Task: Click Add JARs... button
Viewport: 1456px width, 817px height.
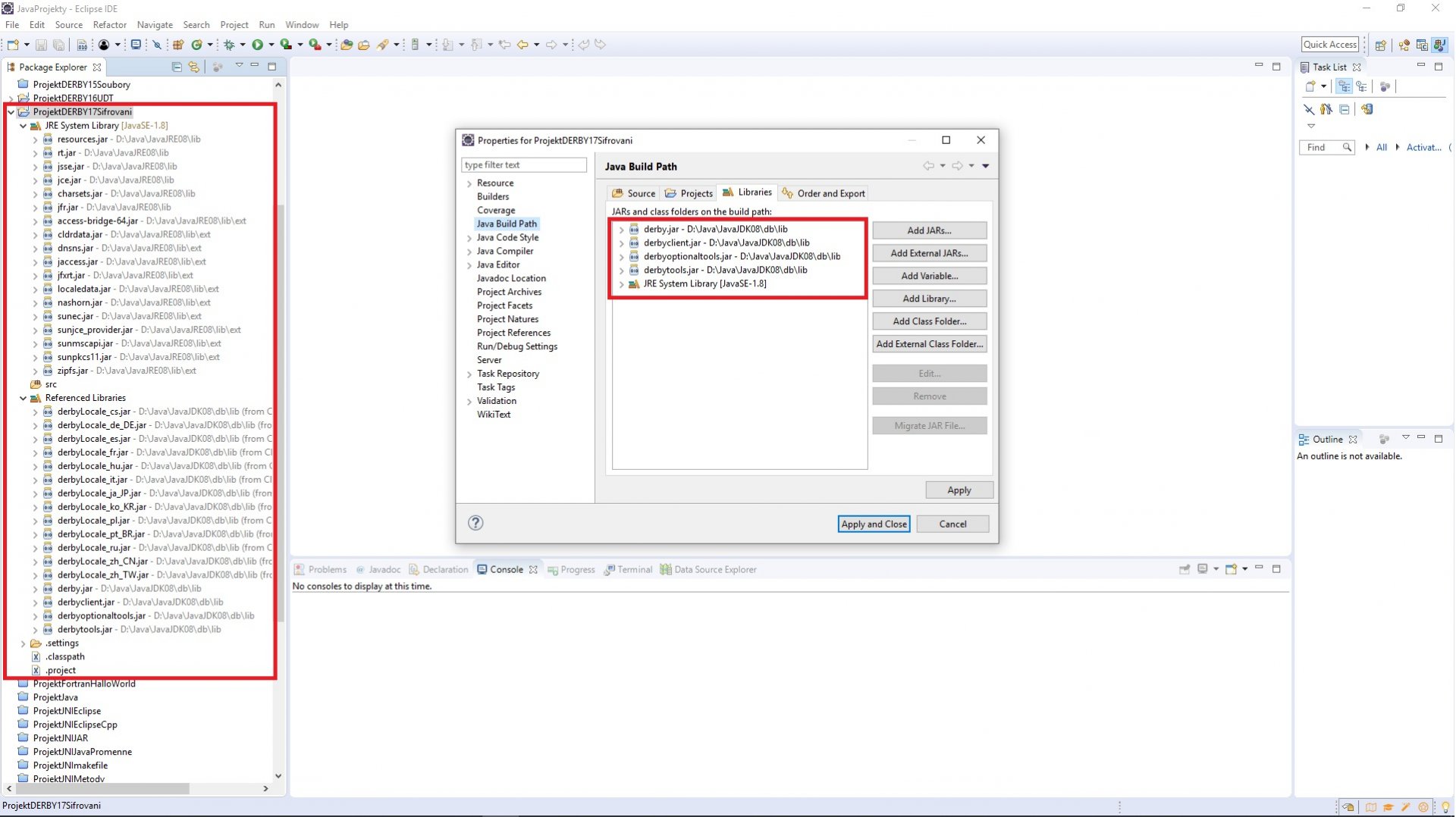Action: click(x=929, y=230)
